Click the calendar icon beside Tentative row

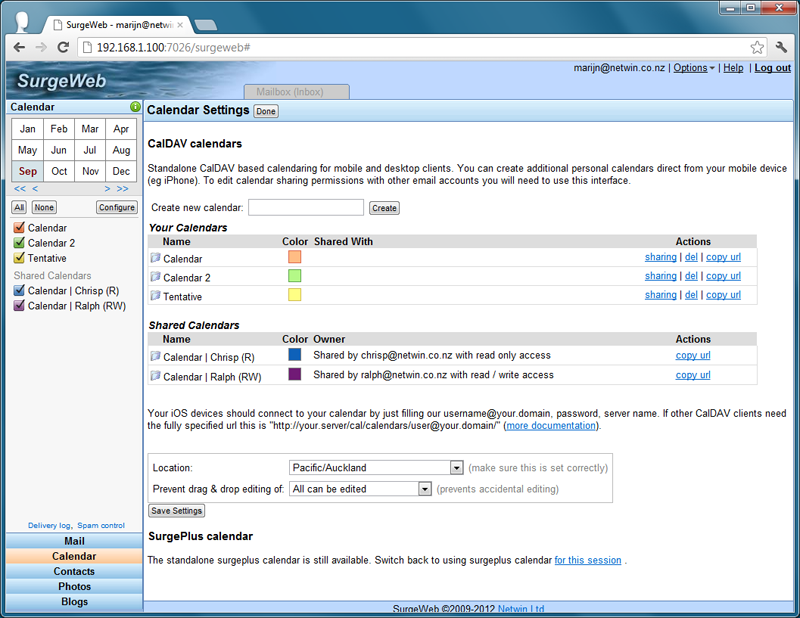[x=155, y=296]
